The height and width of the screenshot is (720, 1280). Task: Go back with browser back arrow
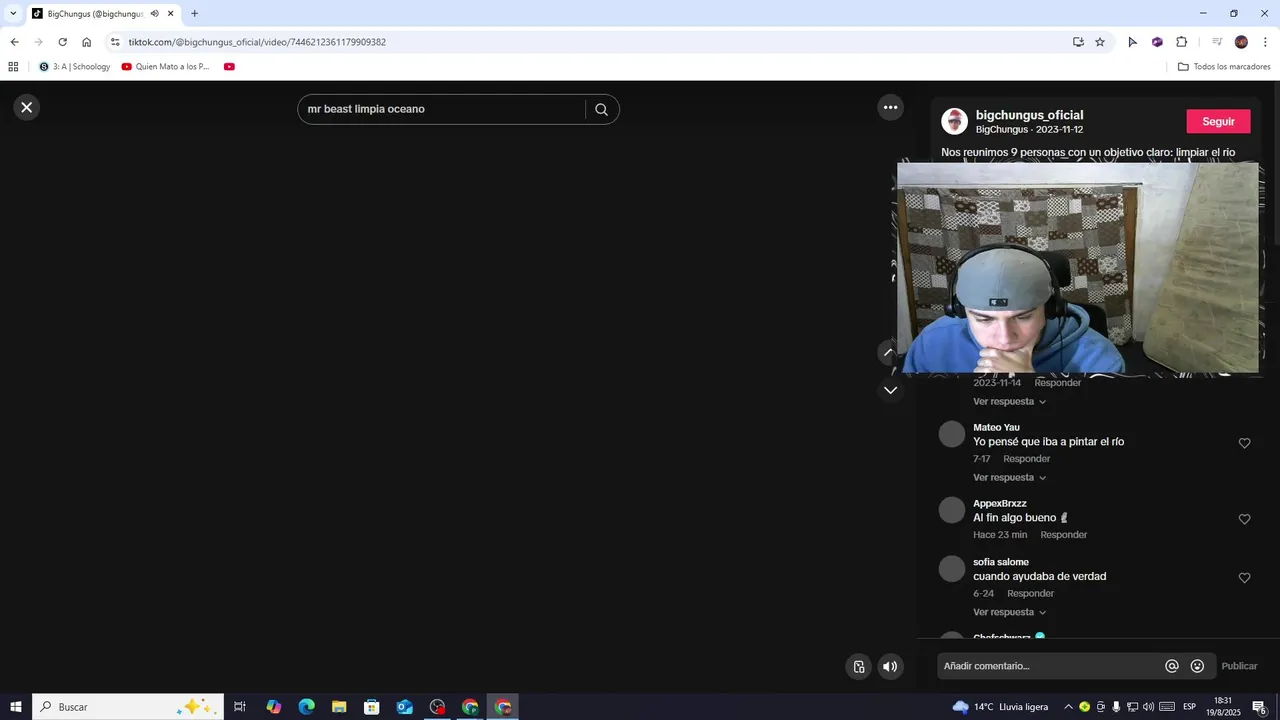tap(14, 42)
